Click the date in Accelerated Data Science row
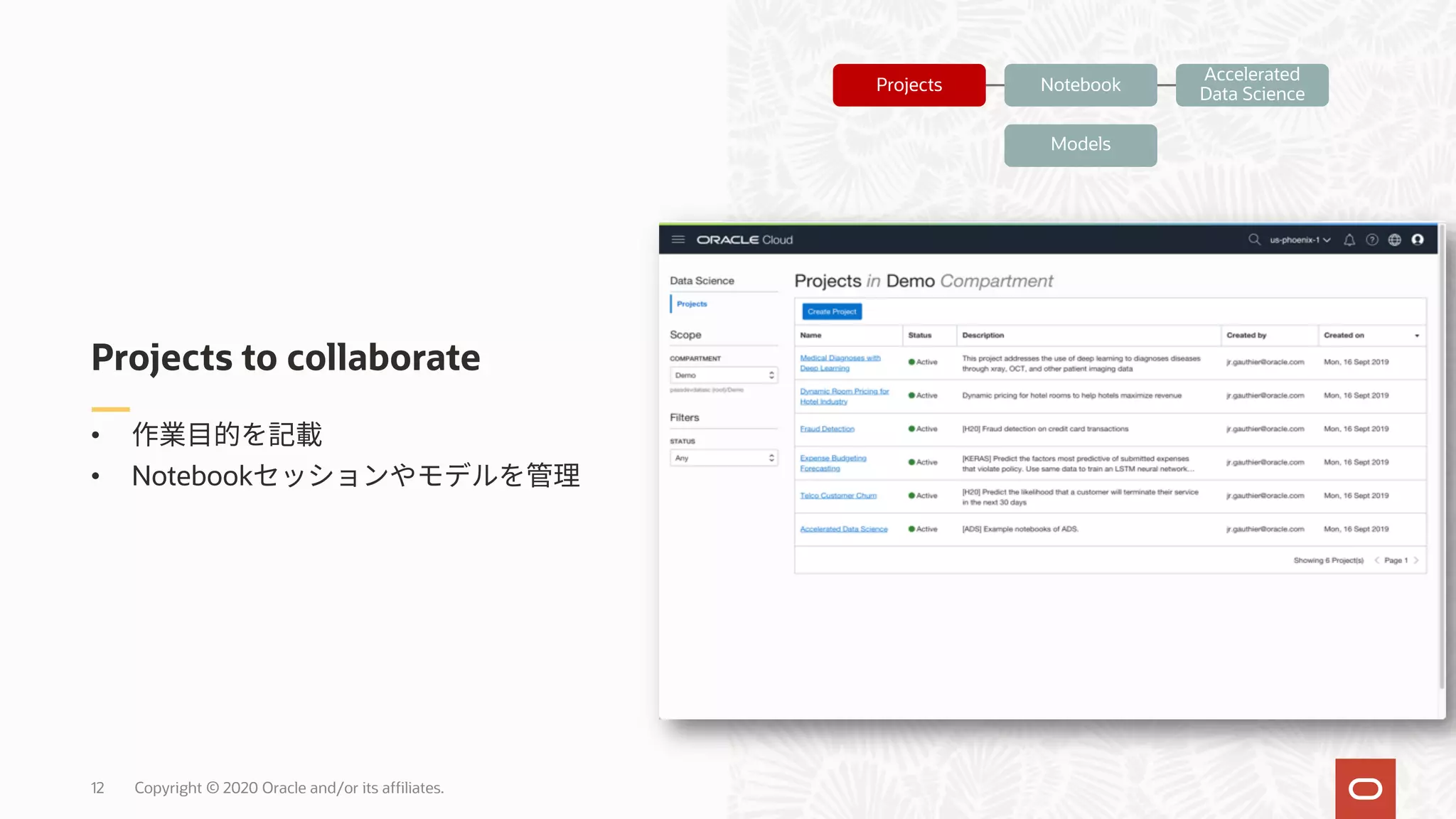This screenshot has width=1456, height=819. (x=1356, y=529)
